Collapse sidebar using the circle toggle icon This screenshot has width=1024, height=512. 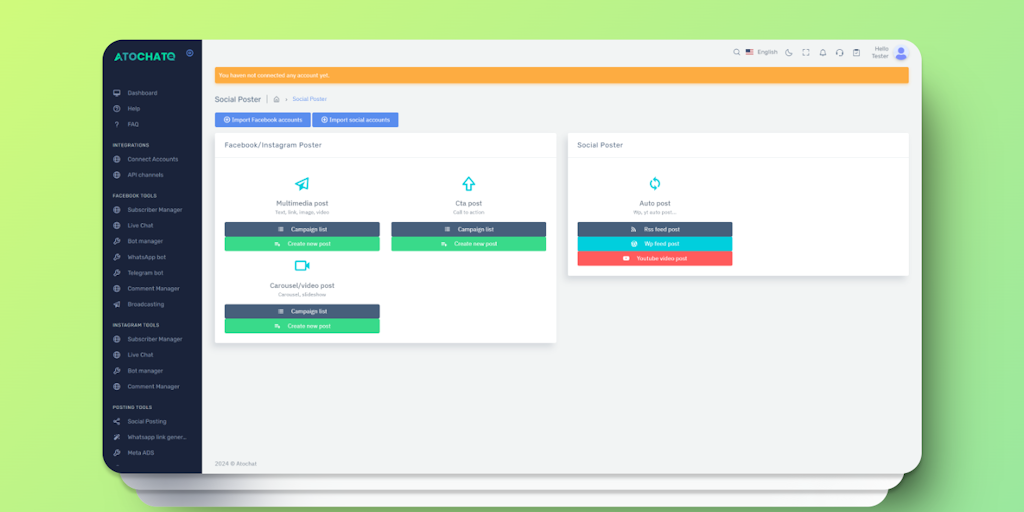(x=189, y=53)
